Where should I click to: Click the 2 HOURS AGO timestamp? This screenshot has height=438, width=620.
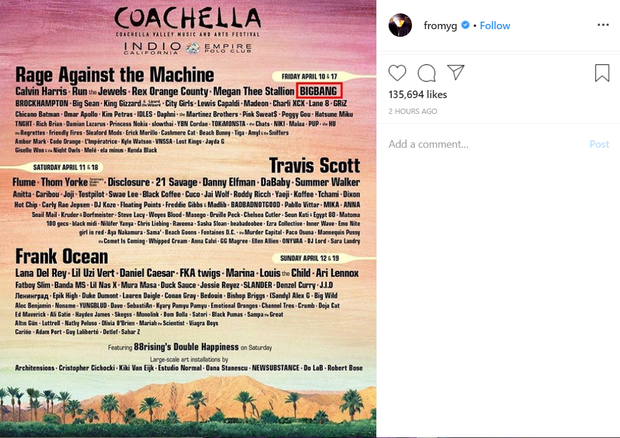(x=412, y=111)
